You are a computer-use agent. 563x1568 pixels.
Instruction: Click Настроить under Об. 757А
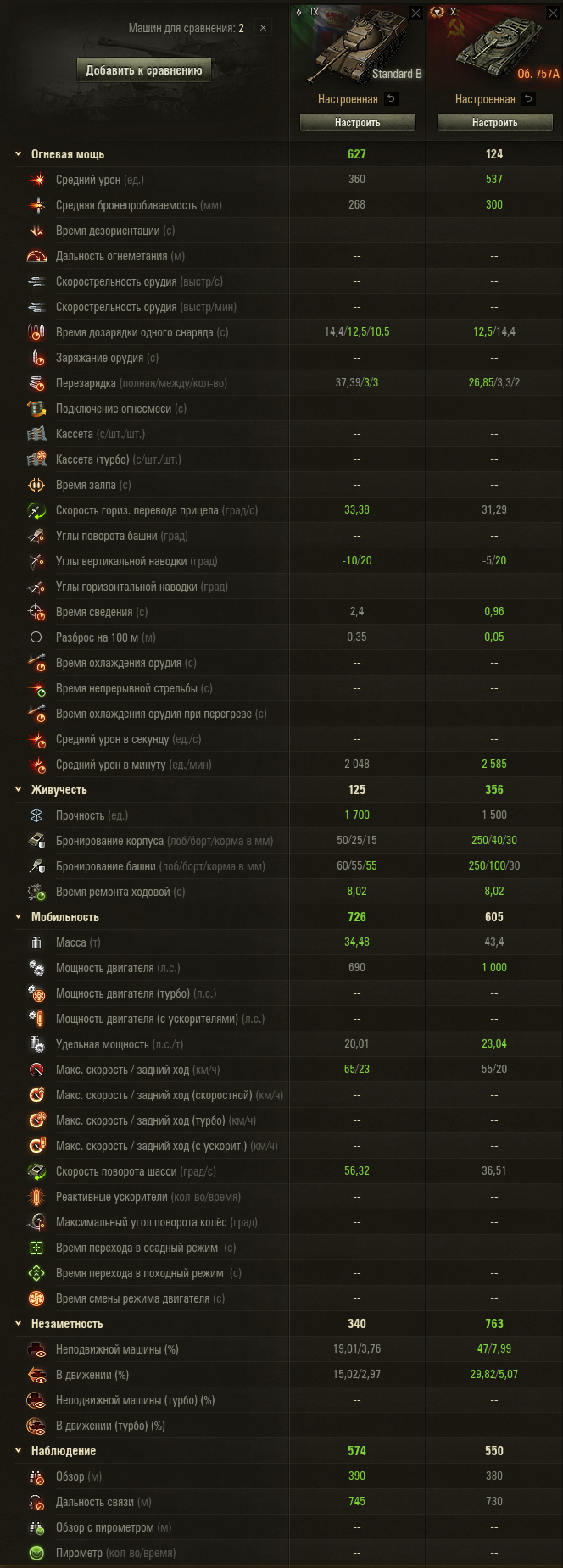(x=495, y=123)
